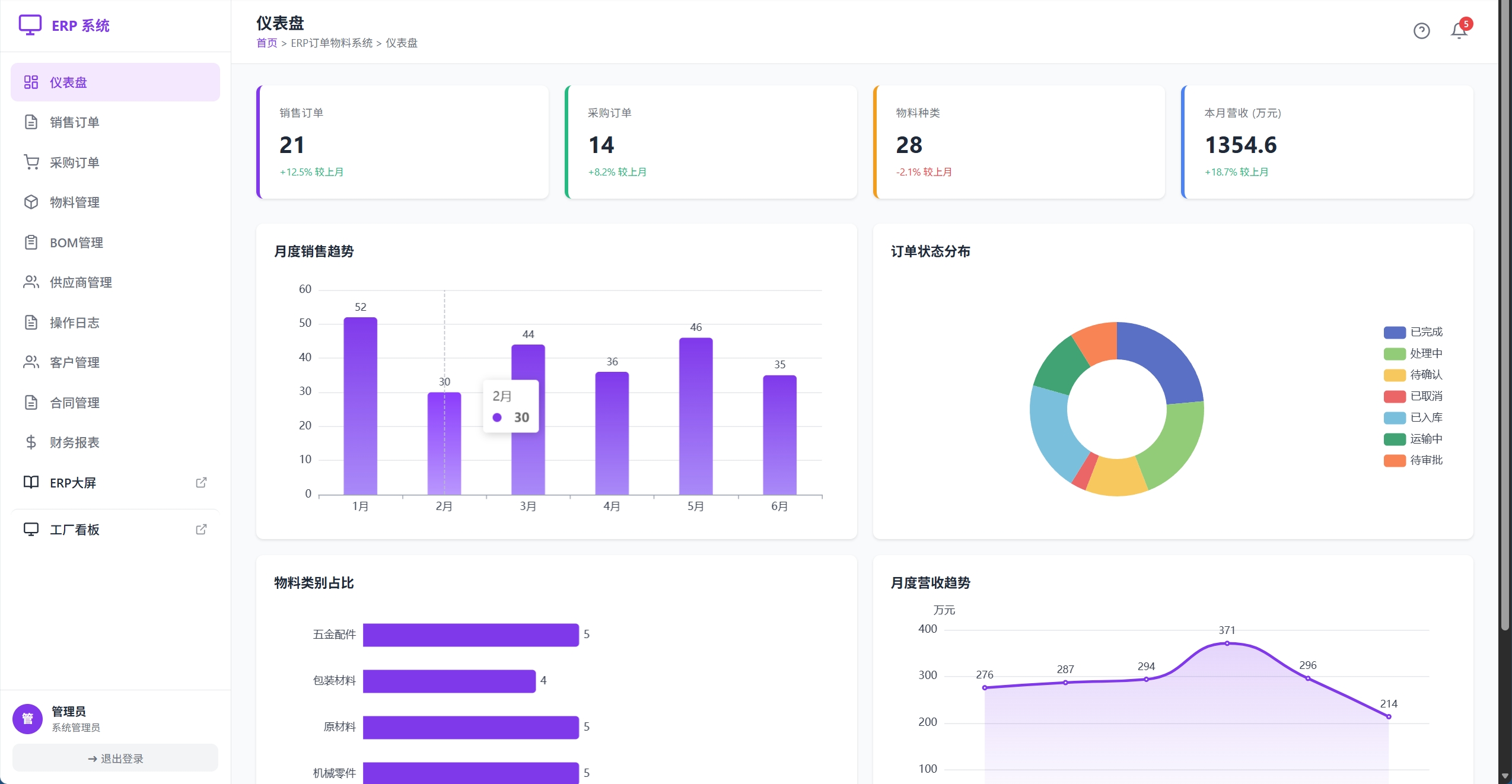Open 工厂看板 external link icon

201,530
